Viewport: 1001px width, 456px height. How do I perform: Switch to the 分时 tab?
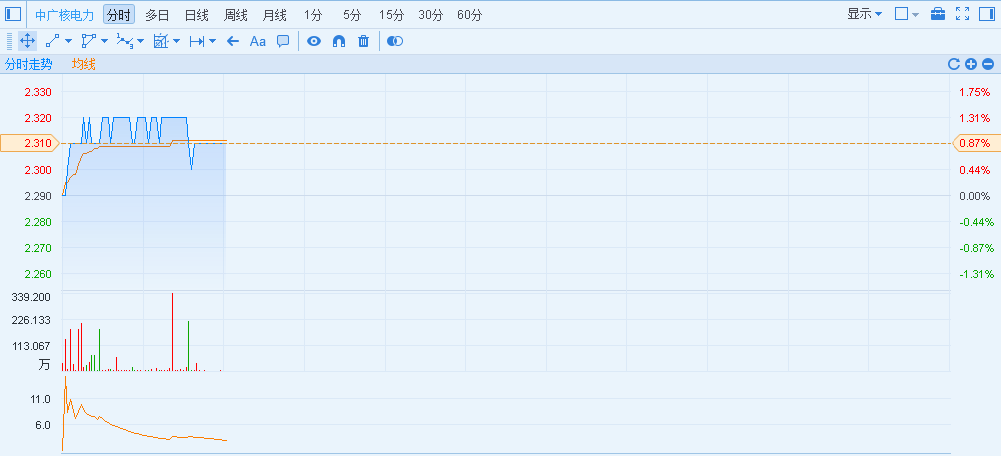(119, 15)
